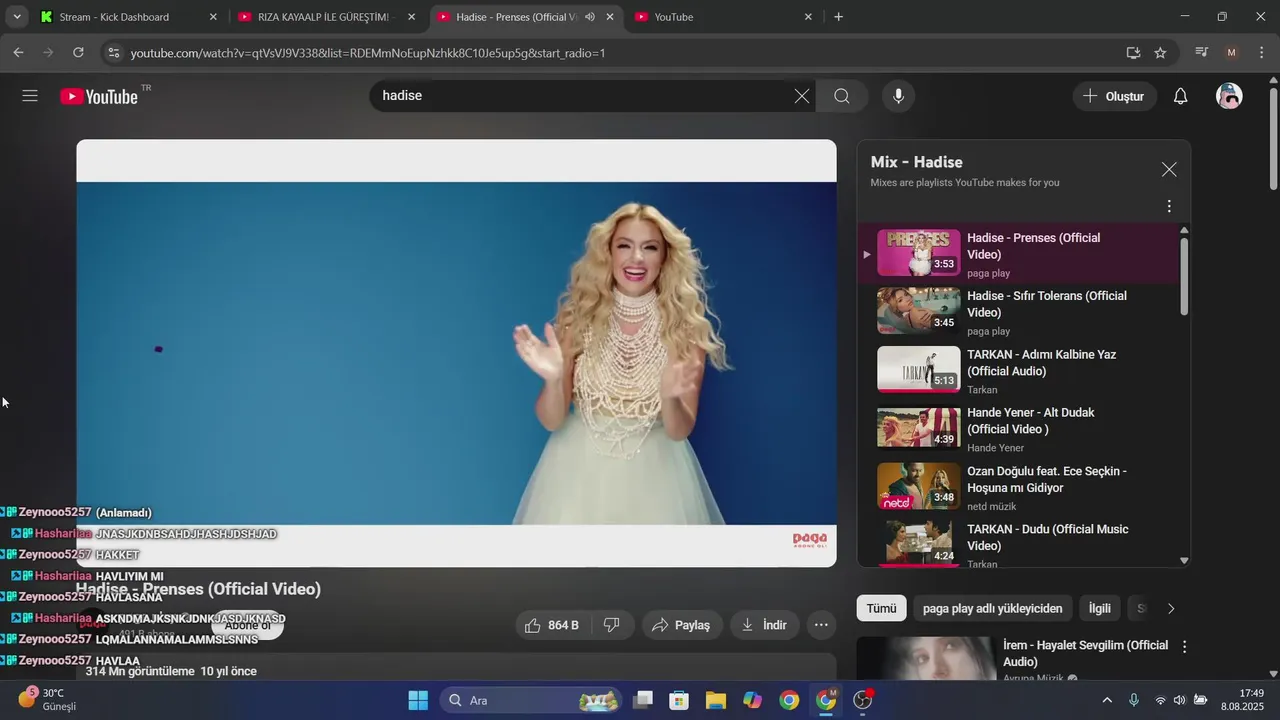The image size is (1280, 720).
Task: Open İrem - Hayalet Sevgilim video
Action: click(1085, 653)
